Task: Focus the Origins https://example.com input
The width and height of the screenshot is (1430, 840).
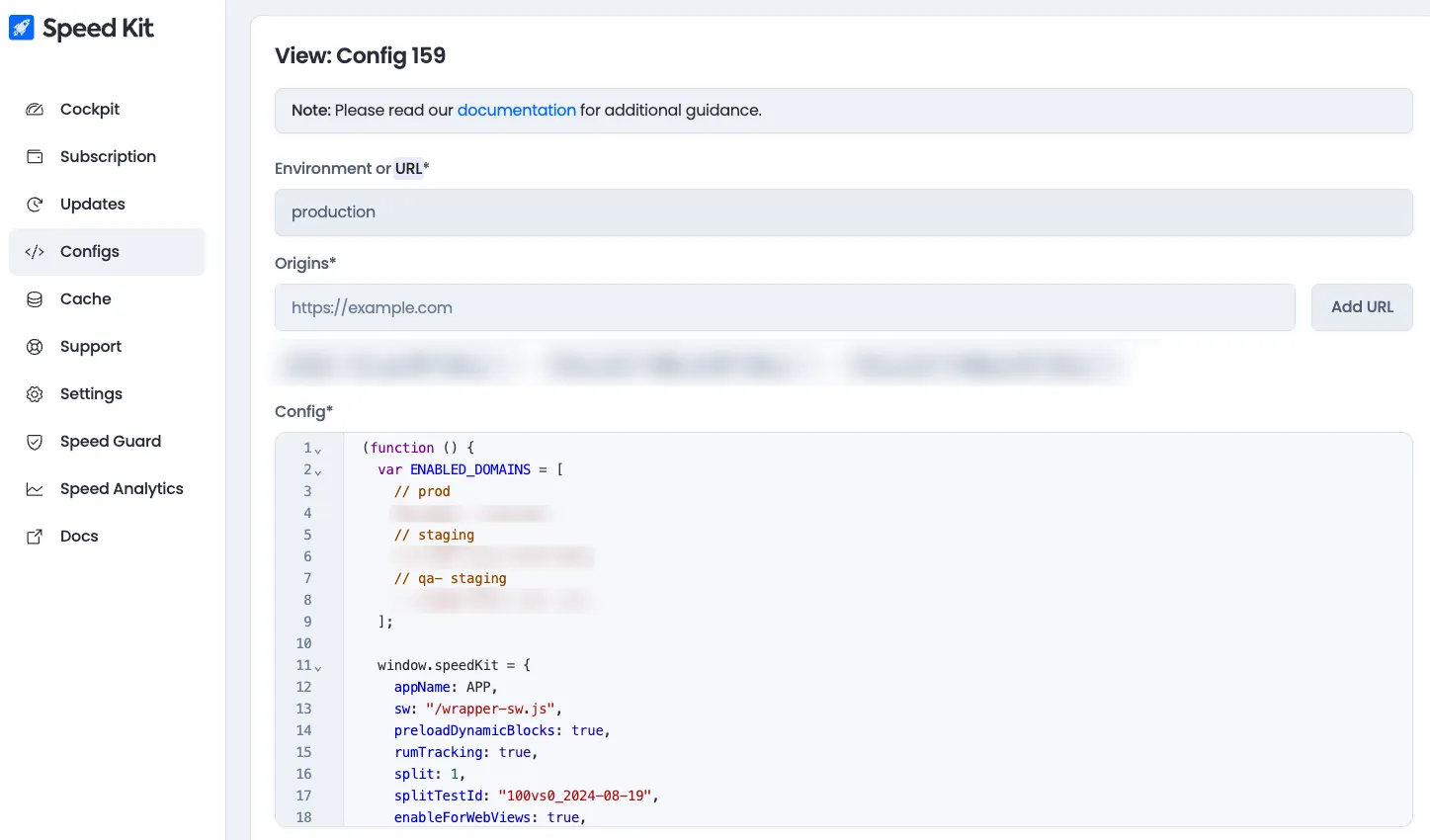Action: pyautogui.click(x=785, y=307)
